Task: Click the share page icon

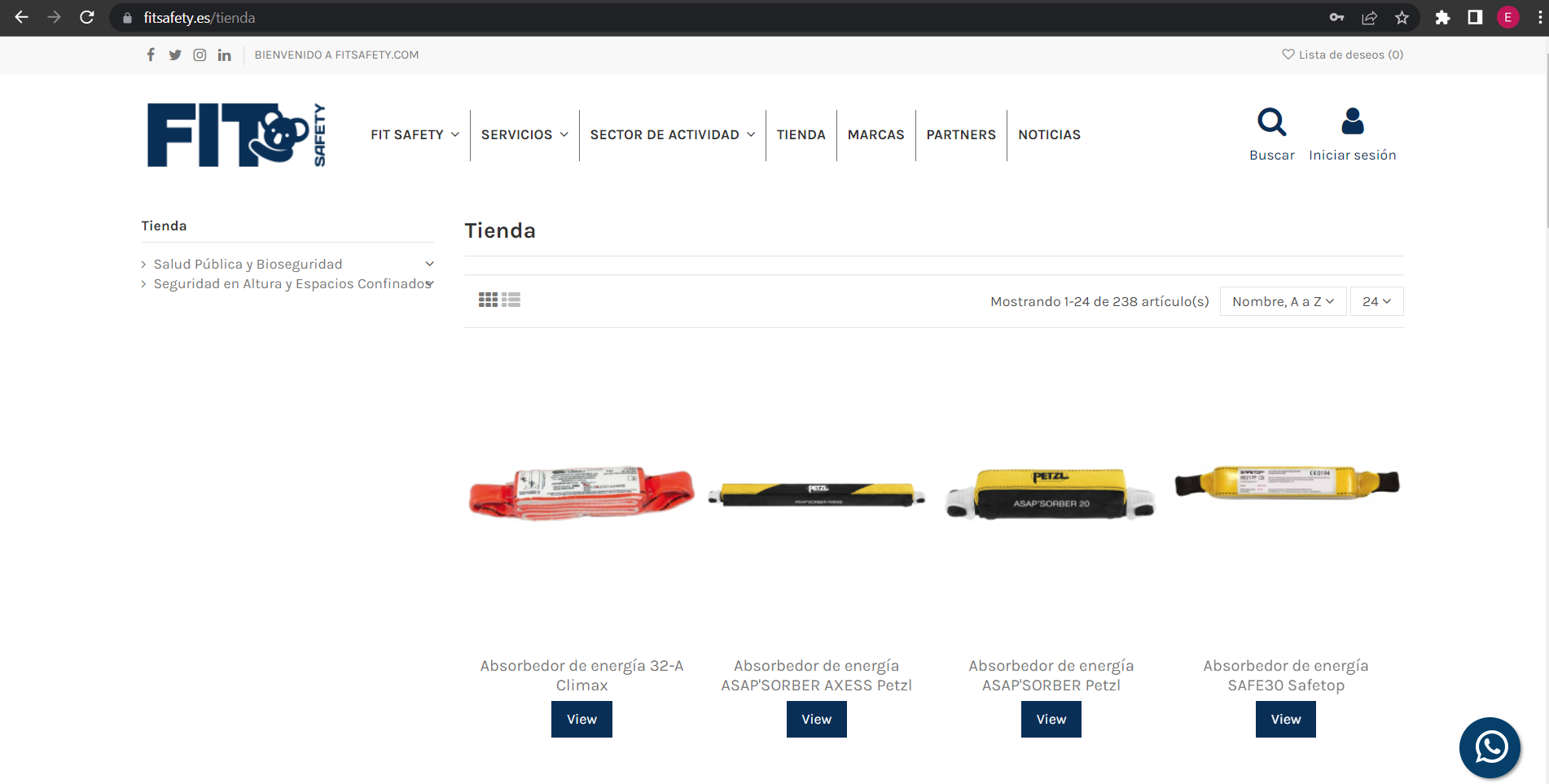Action: pyautogui.click(x=1369, y=17)
